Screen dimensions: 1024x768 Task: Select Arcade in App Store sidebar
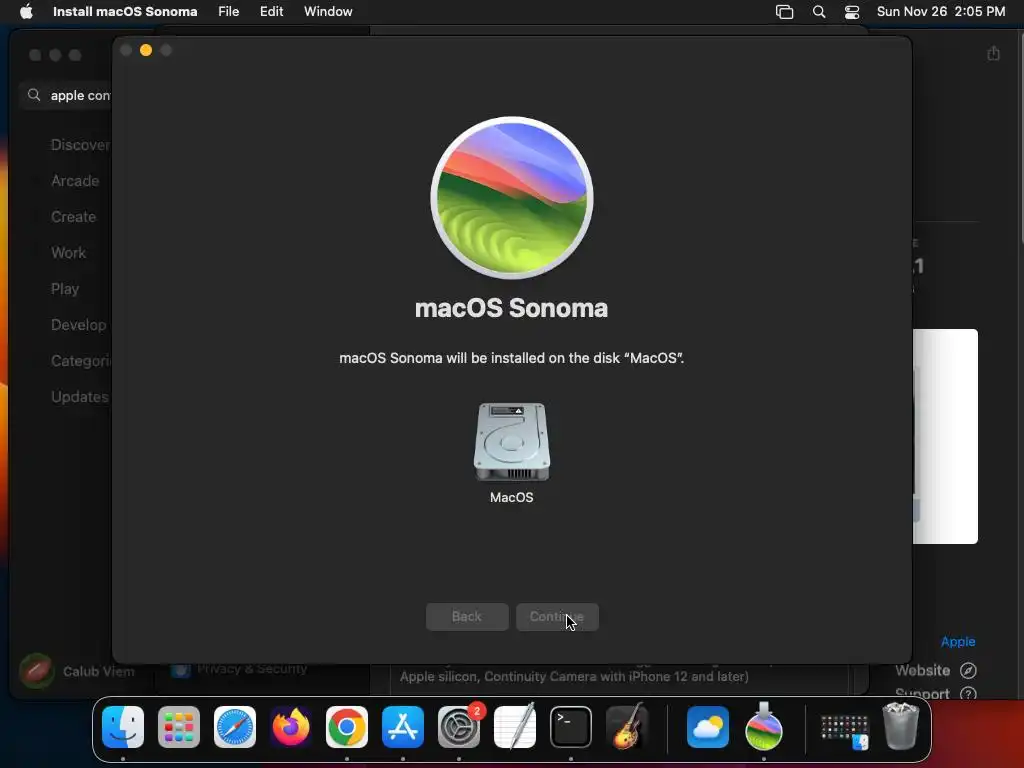tap(75, 181)
